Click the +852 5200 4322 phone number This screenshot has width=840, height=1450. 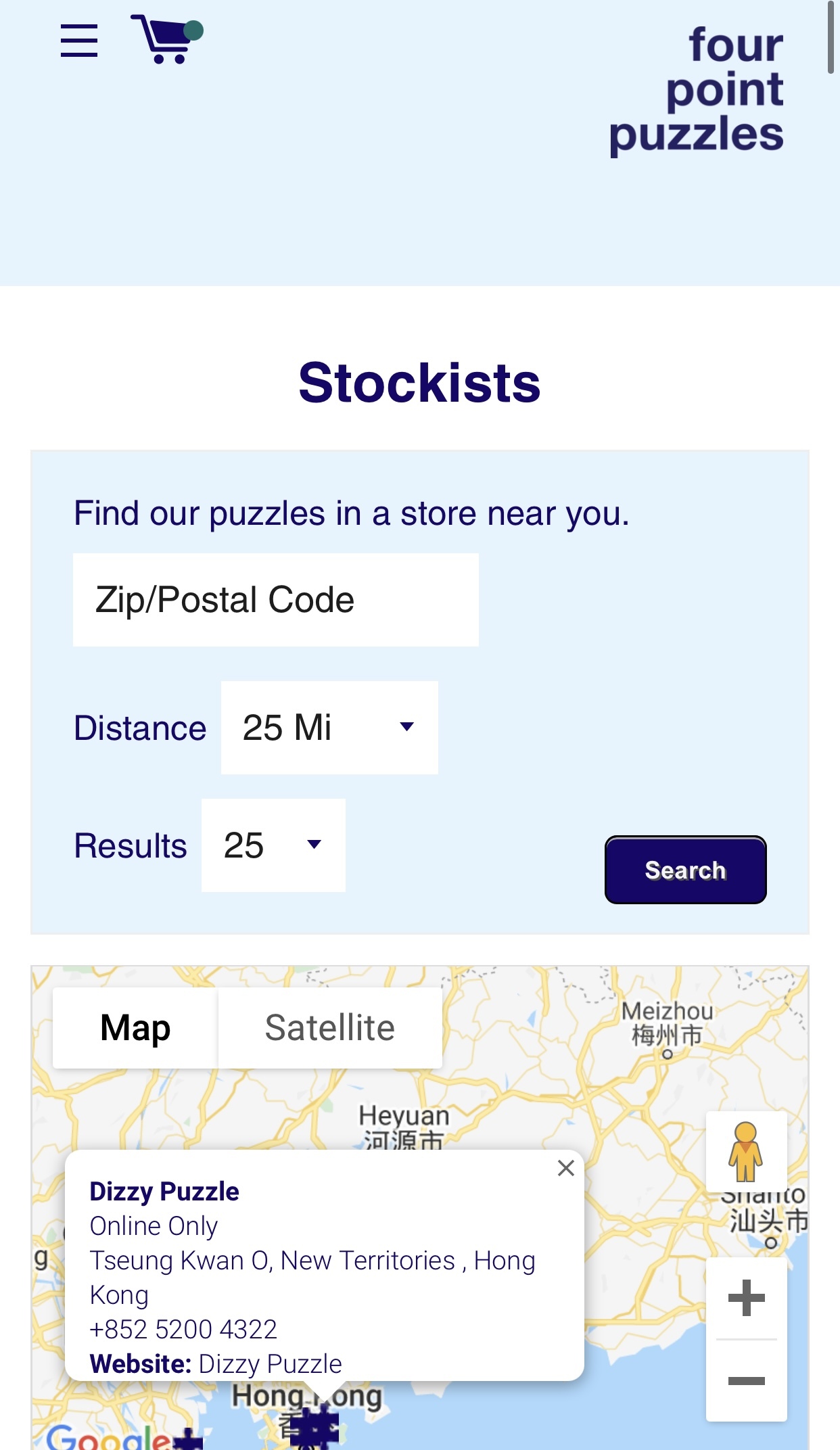pos(183,1330)
